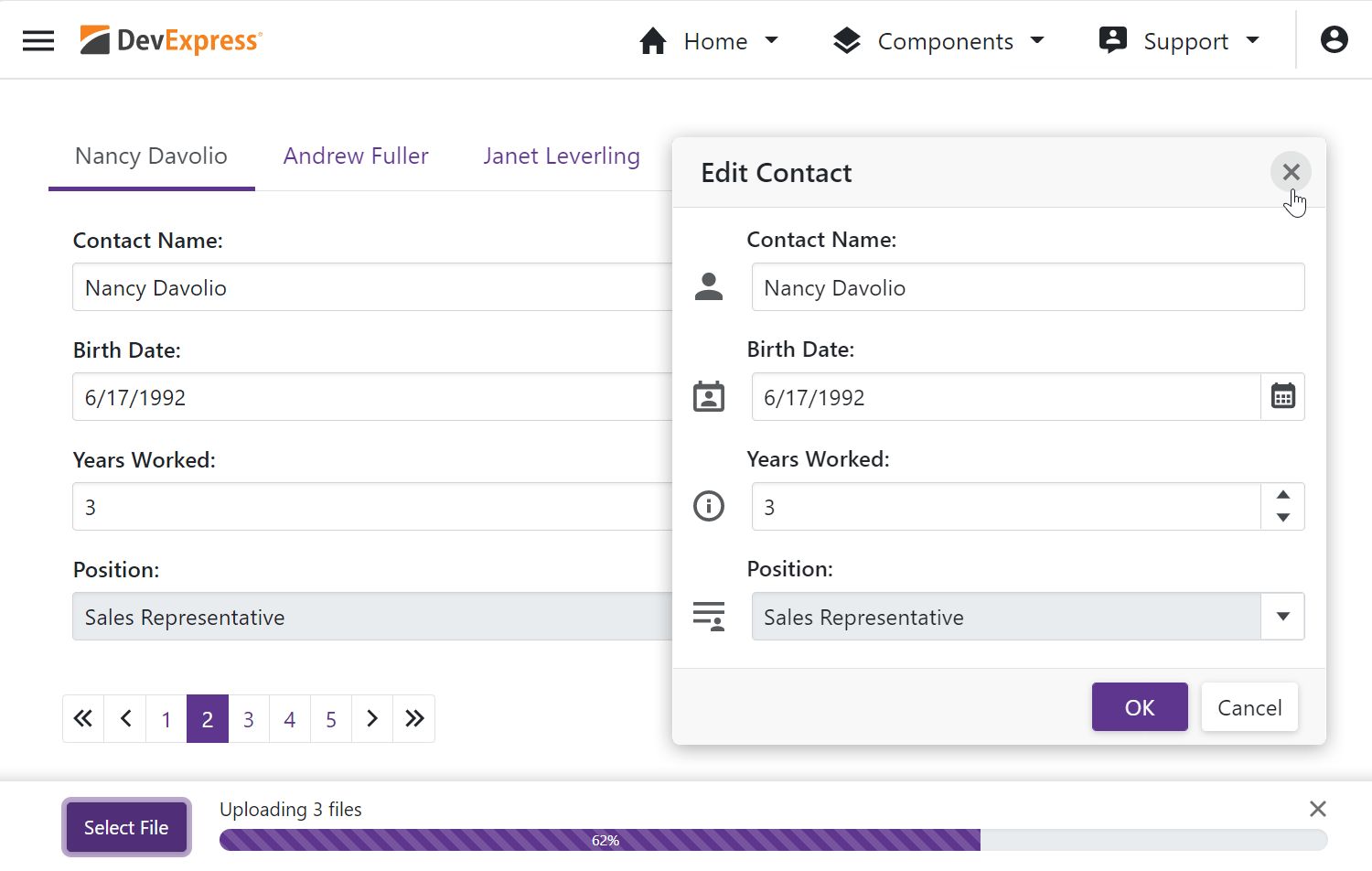Click the first-page double chevron pager icon
The image size is (1372, 871).
pyautogui.click(x=83, y=718)
